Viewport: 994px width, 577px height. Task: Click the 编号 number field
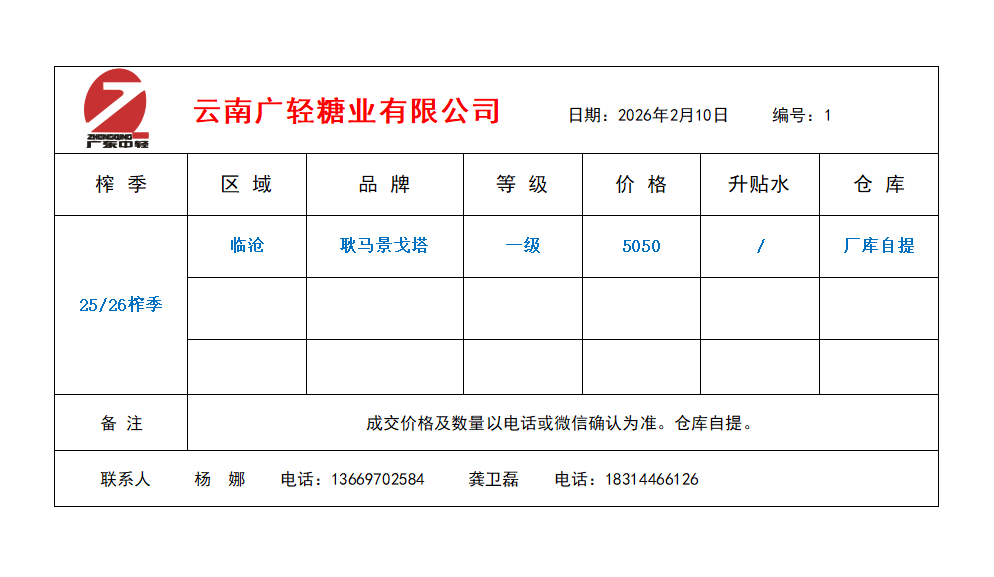pos(826,115)
